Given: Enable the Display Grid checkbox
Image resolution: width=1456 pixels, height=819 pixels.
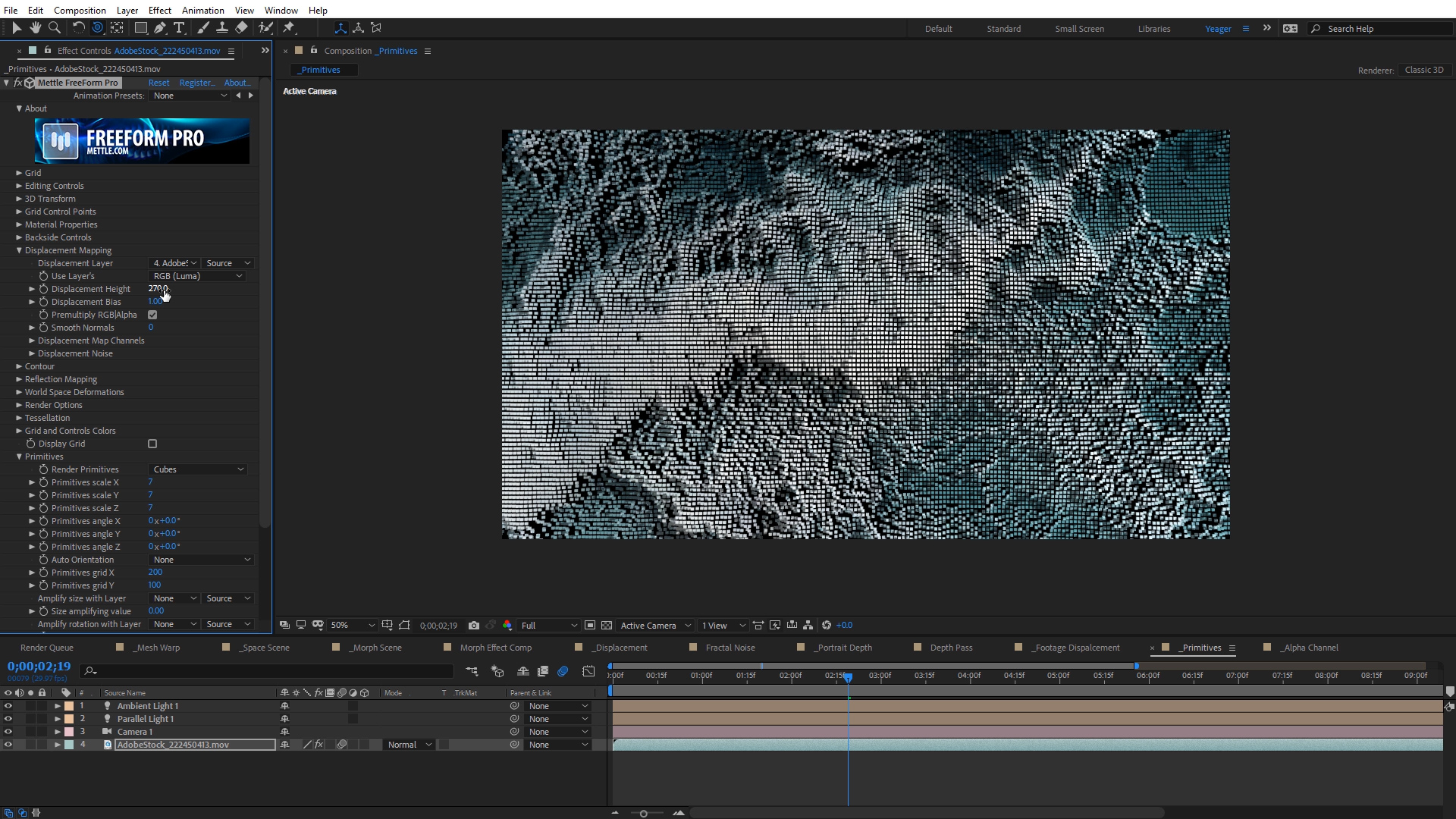Looking at the screenshot, I should pos(152,444).
